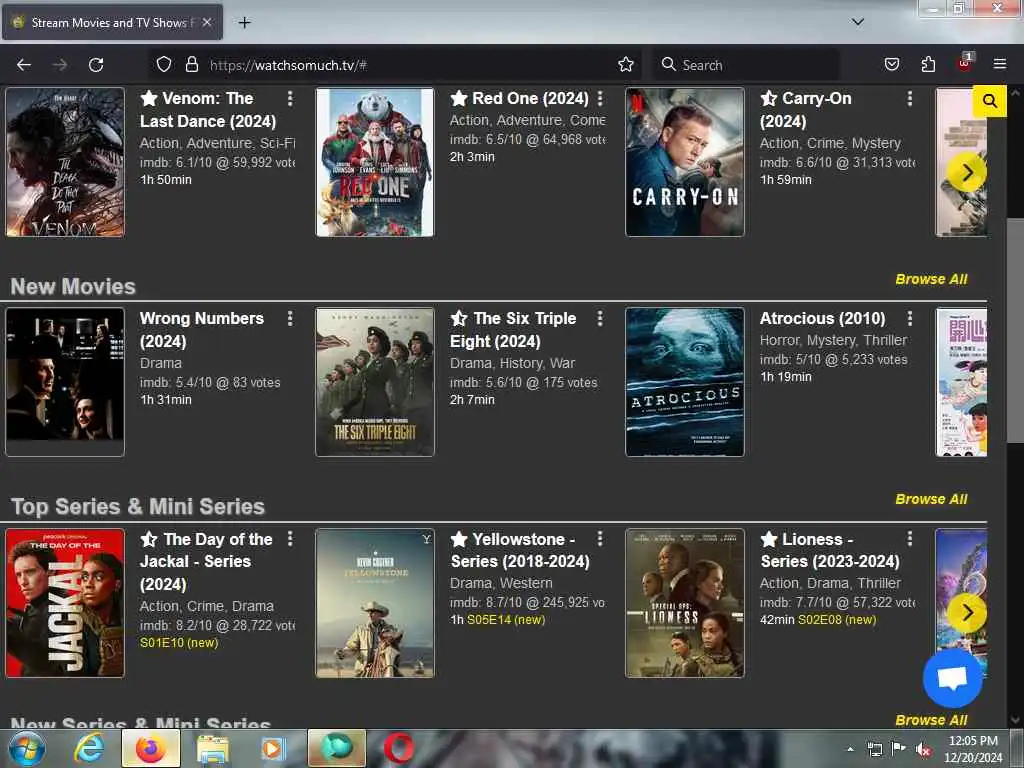Open the Pocket save icon

pyautogui.click(x=891, y=65)
